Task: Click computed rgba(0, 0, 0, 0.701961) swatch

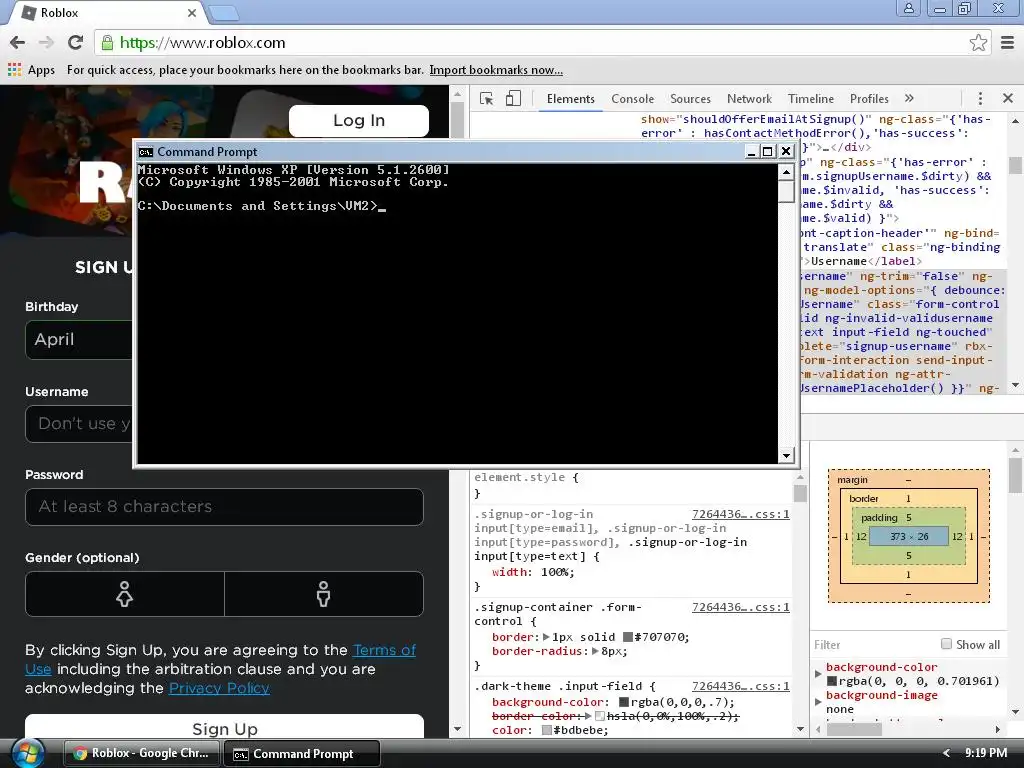Action: coord(831,681)
